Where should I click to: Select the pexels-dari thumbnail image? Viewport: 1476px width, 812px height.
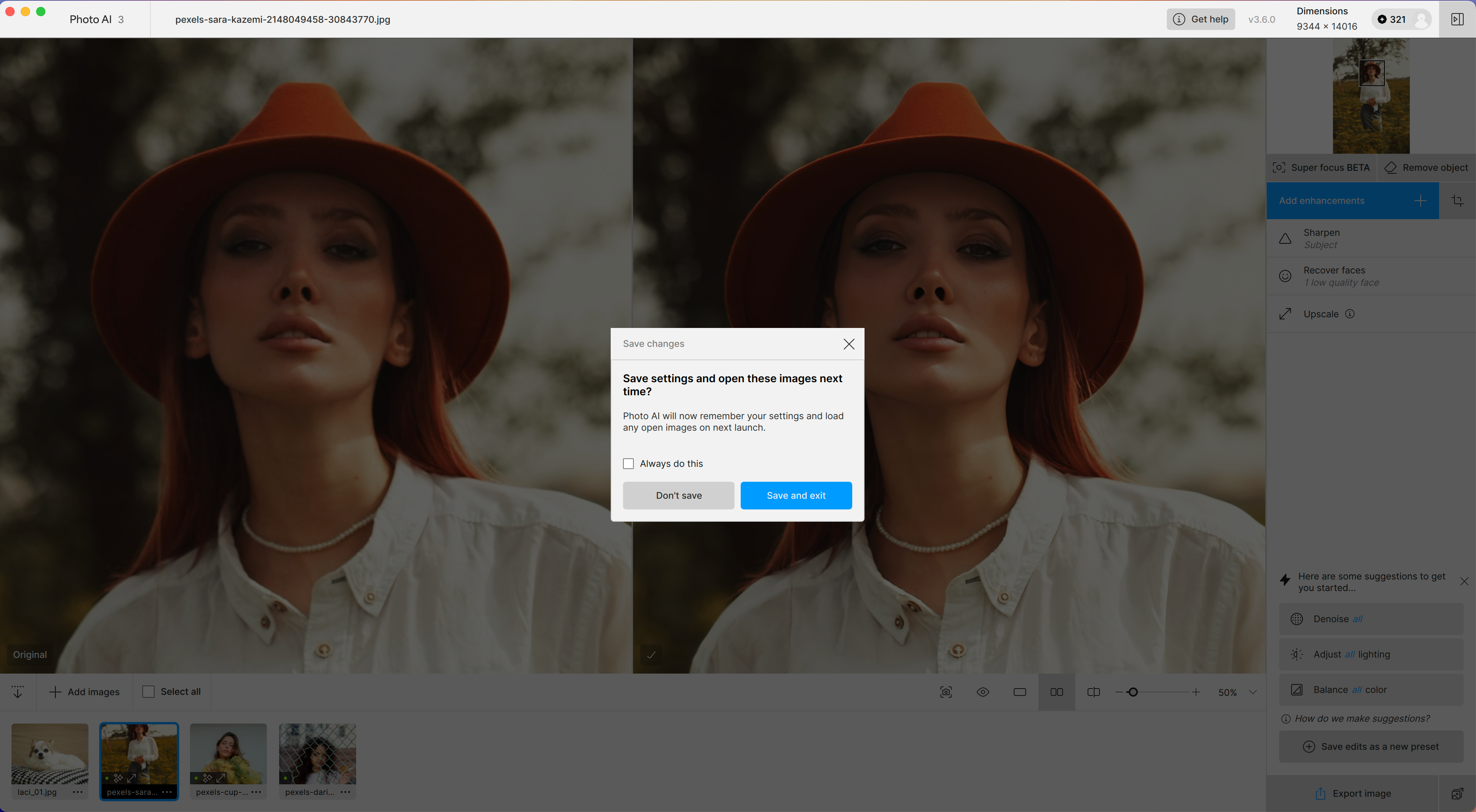[317, 754]
